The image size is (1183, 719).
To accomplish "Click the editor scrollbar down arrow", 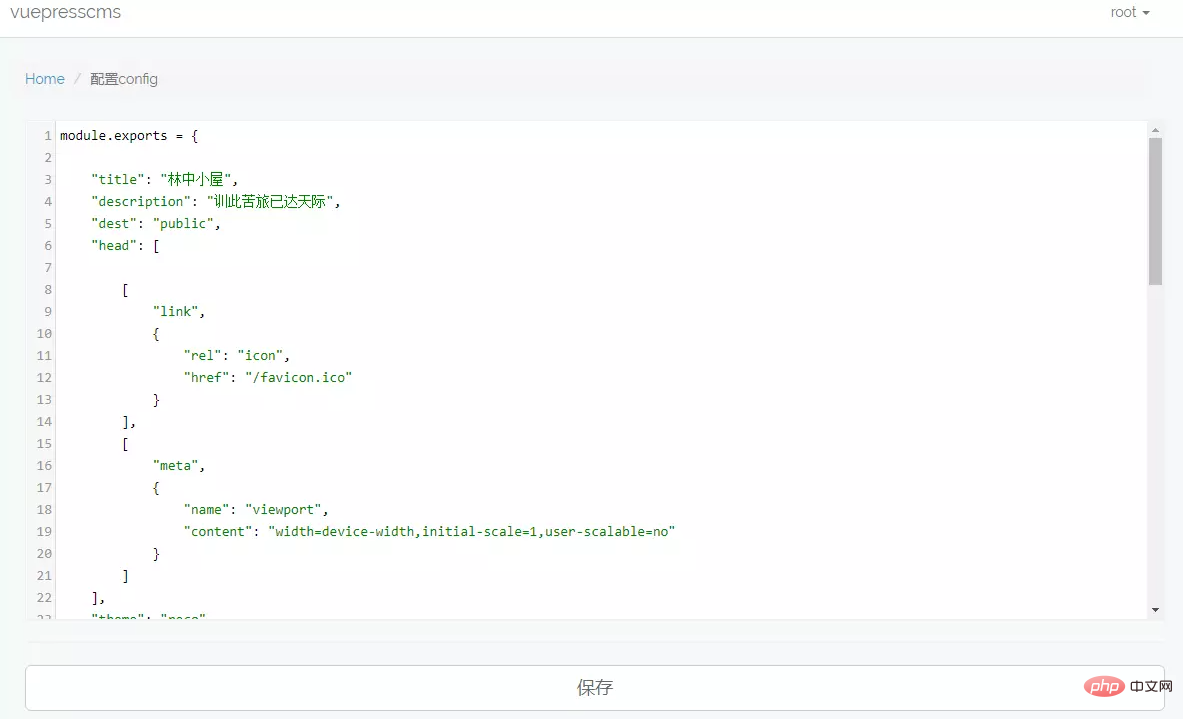I will pyautogui.click(x=1155, y=609).
